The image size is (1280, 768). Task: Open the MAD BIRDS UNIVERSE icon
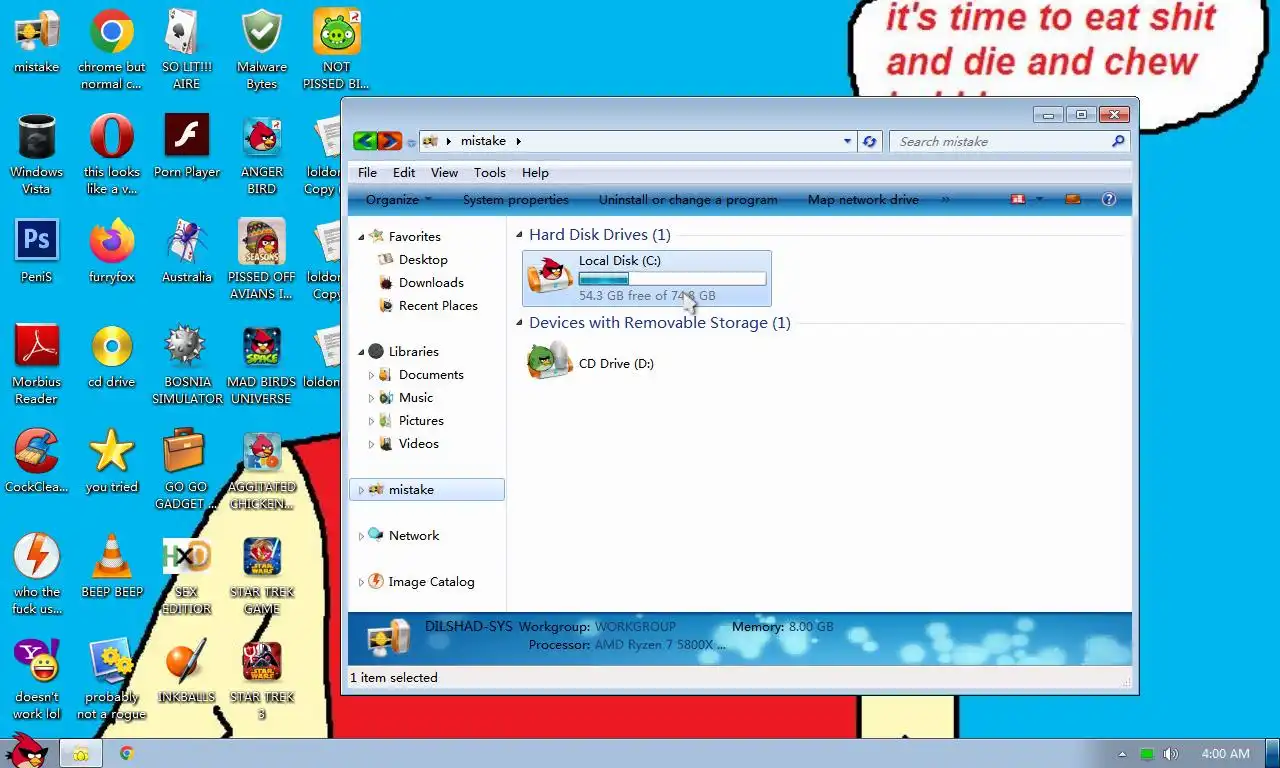coord(261,364)
